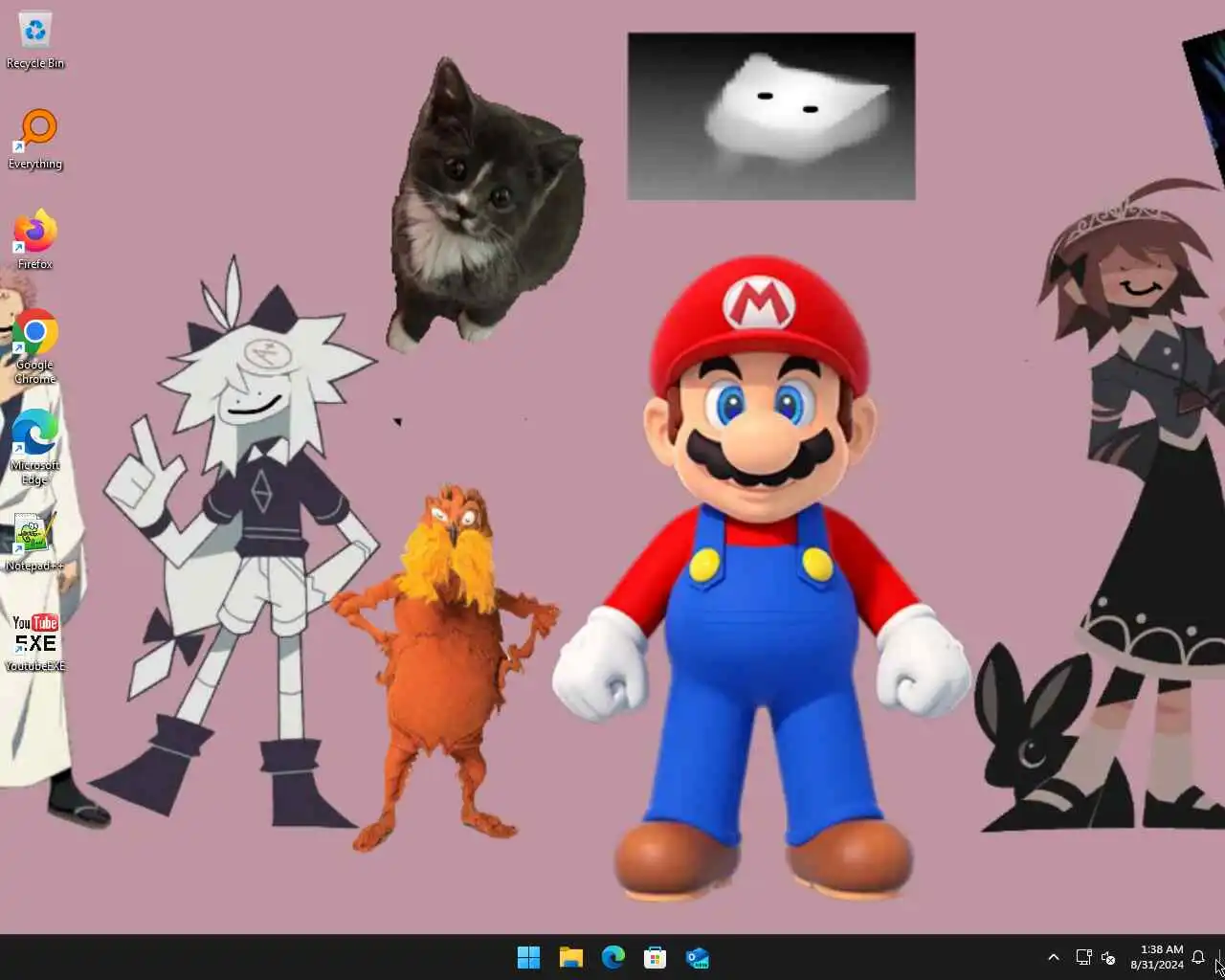Select the Microsoft Edge desktop shortcut
Image resolution: width=1225 pixels, height=980 pixels.
pyautogui.click(x=35, y=447)
